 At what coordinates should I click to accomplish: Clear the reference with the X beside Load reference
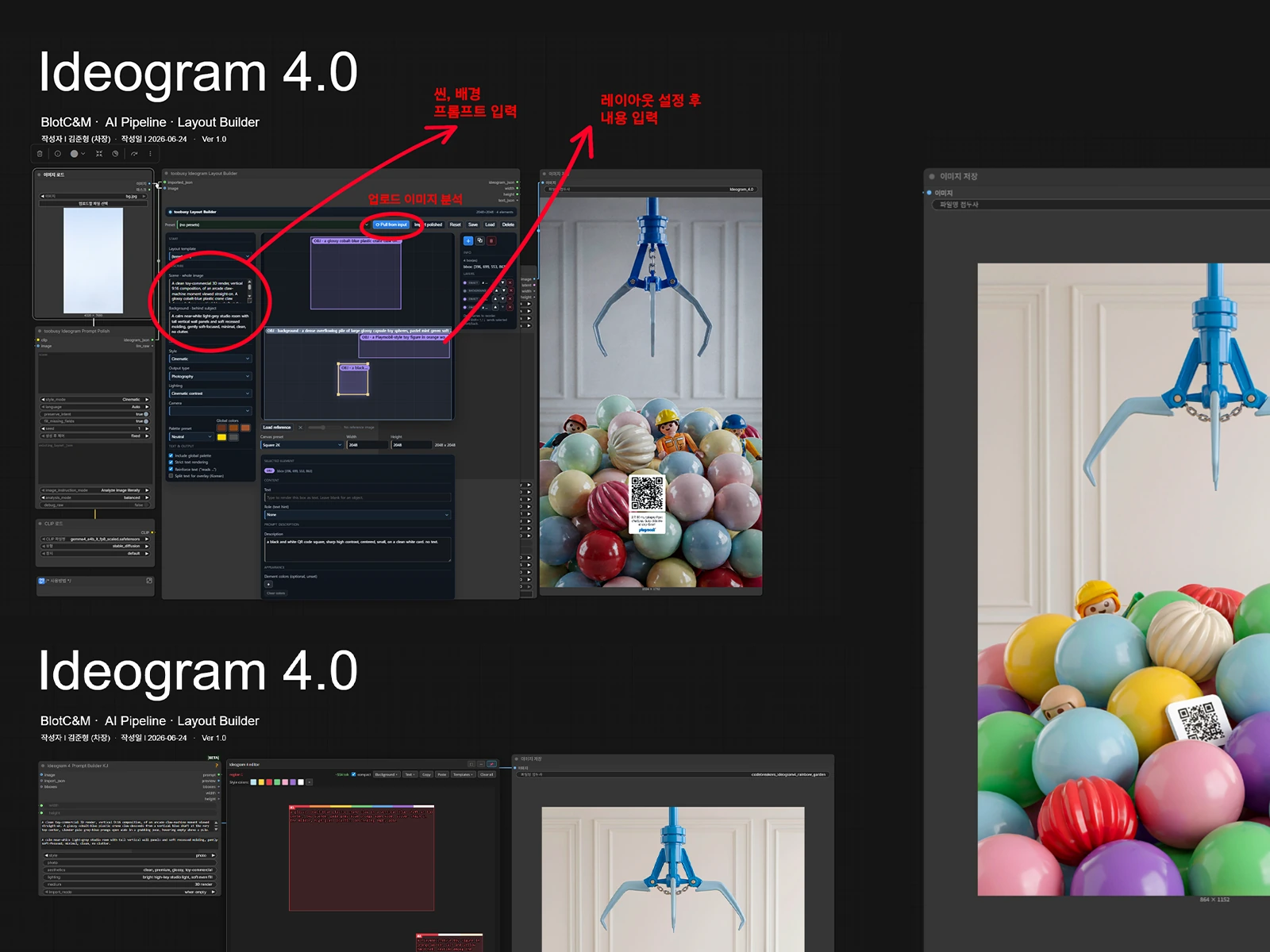pos(300,428)
